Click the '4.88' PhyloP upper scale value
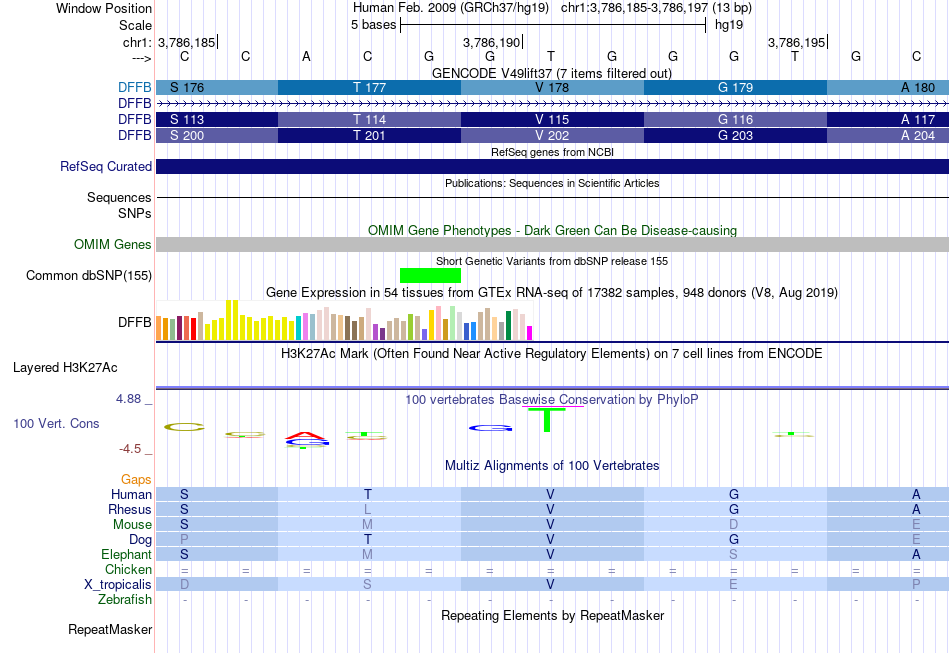Image resolution: width=950 pixels, height=653 pixels. click(x=128, y=399)
